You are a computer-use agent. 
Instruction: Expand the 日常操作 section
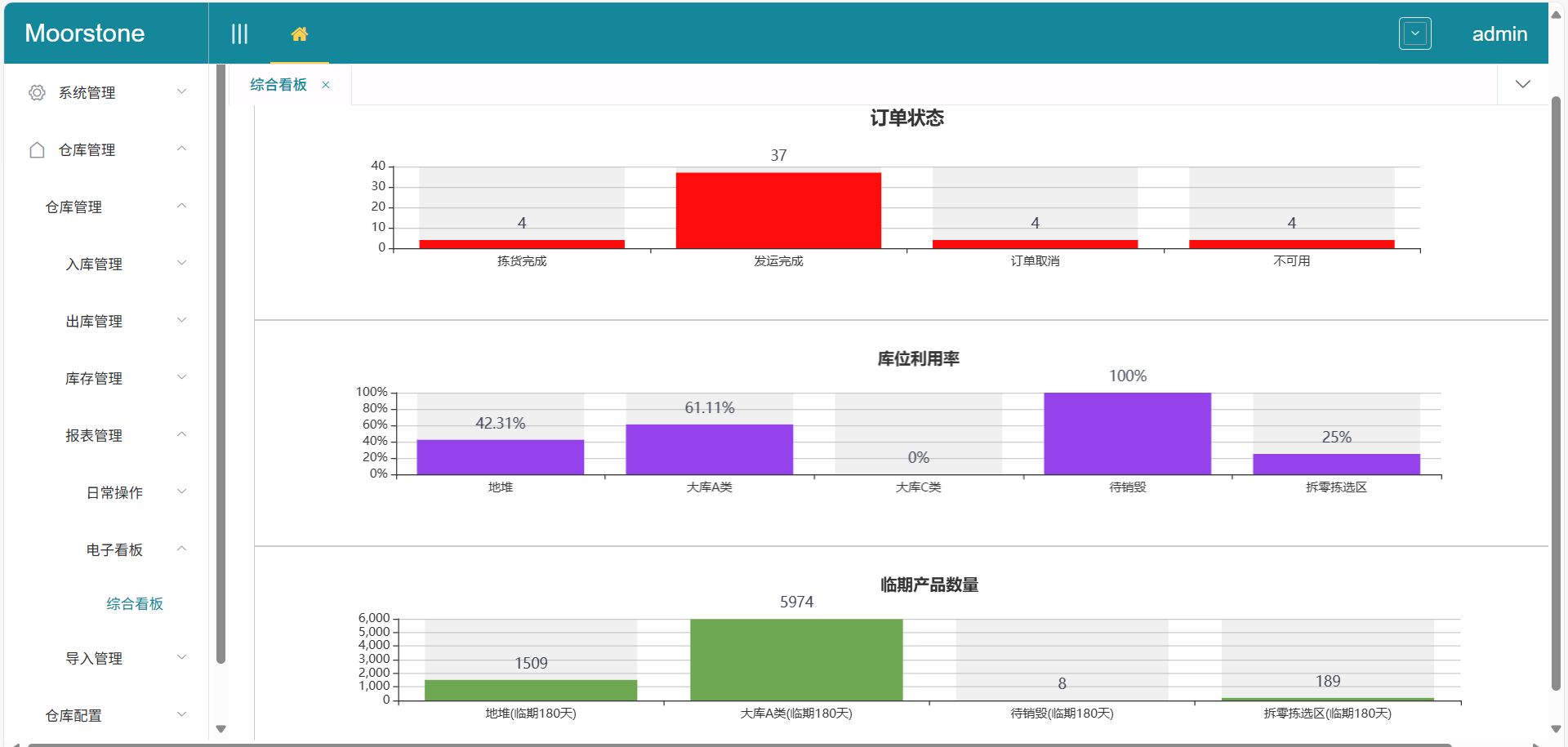pos(181,491)
